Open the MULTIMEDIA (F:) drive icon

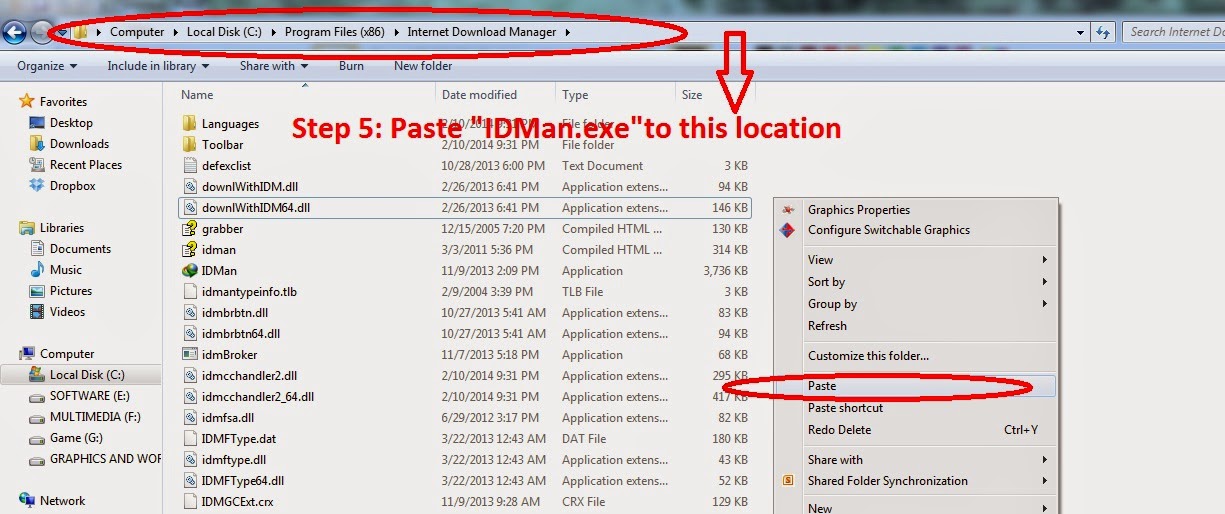(x=37, y=417)
